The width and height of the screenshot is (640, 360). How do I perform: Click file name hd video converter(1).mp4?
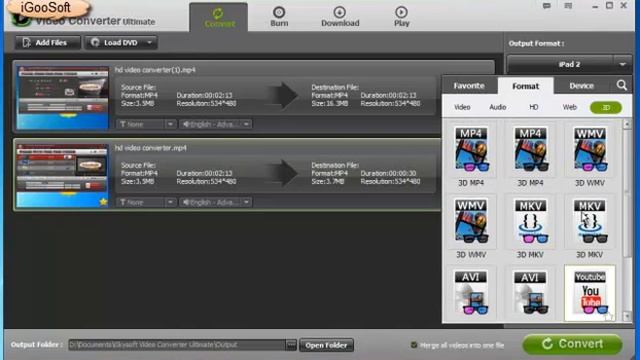pos(155,70)
